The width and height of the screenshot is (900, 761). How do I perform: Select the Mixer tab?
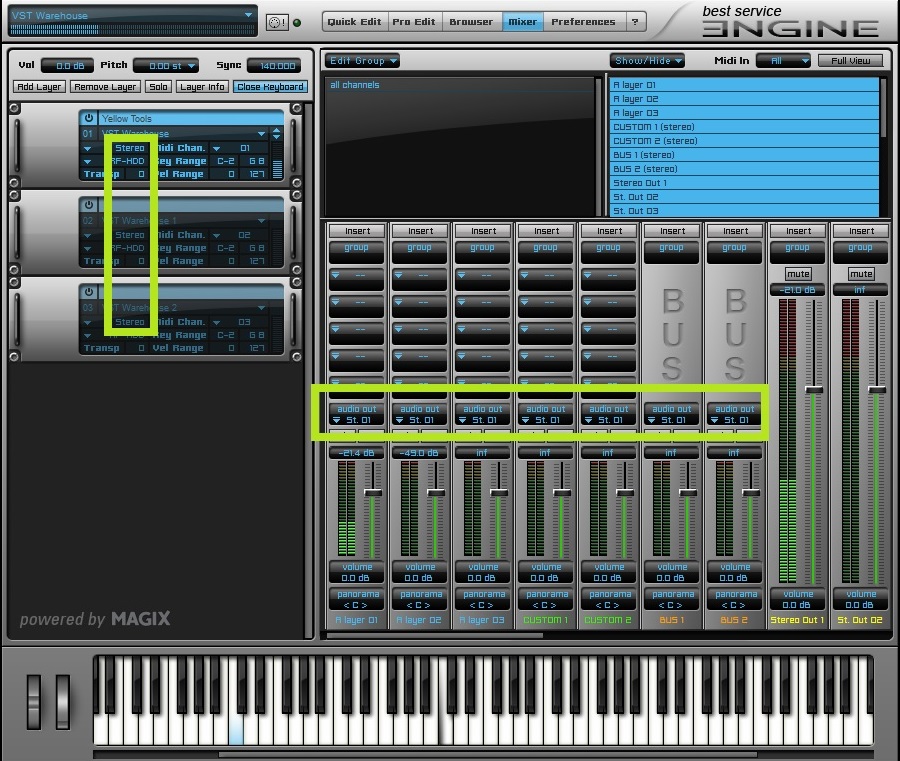click(522, 22)
